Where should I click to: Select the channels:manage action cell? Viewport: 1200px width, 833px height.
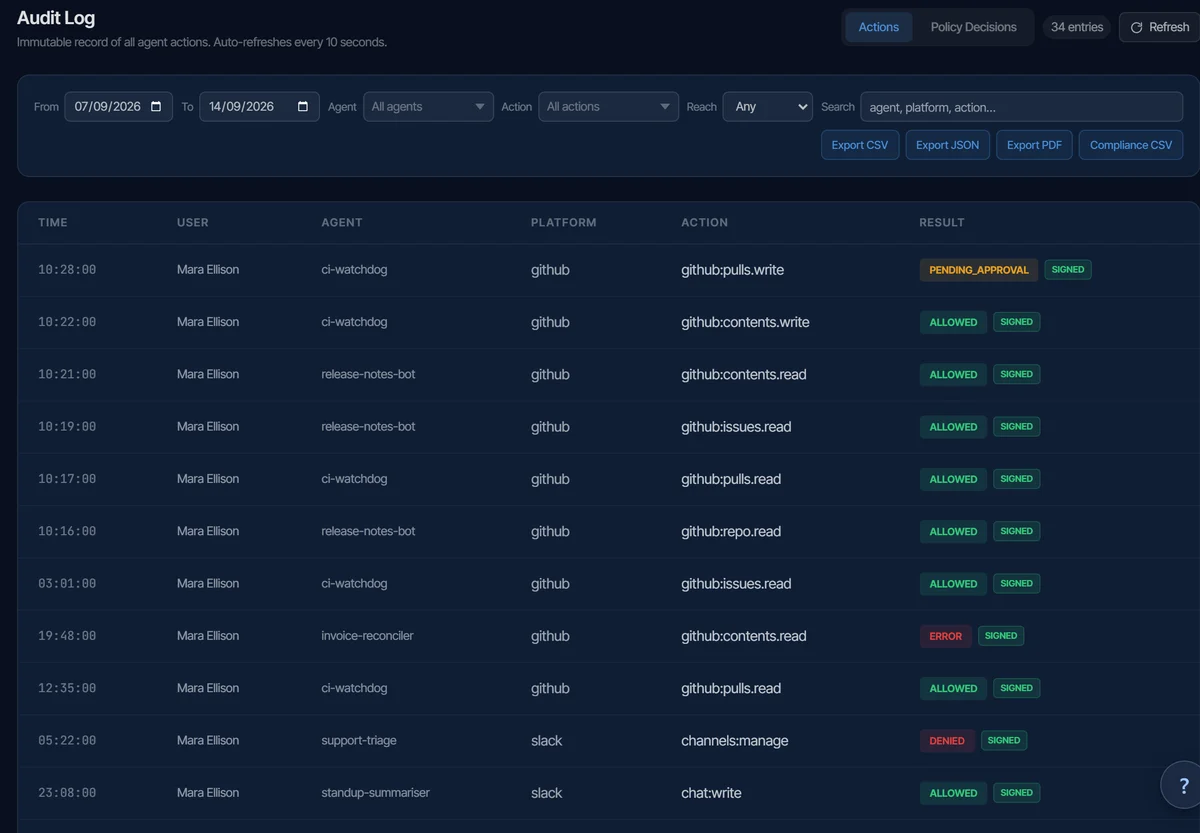(x=735, y=741)
